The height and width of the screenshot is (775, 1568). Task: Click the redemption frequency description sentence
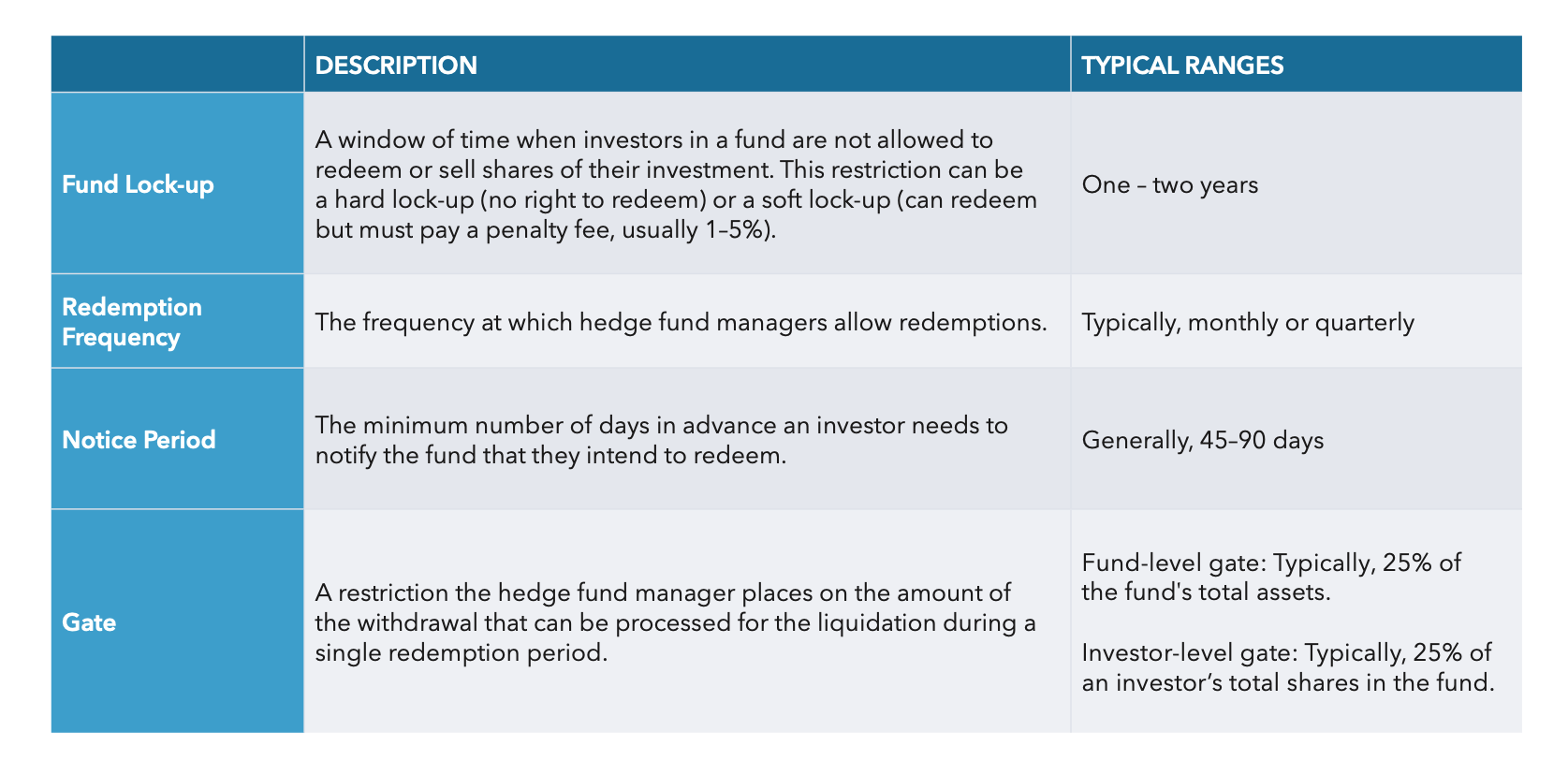coord(681,323)
